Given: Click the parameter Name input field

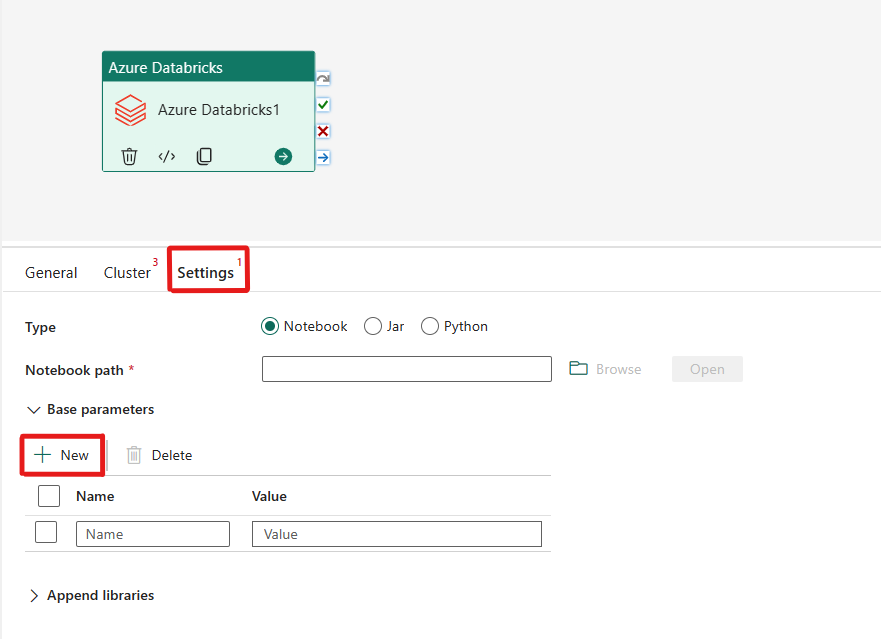Looking at the screenshot, I should click(x=152, y=533).
